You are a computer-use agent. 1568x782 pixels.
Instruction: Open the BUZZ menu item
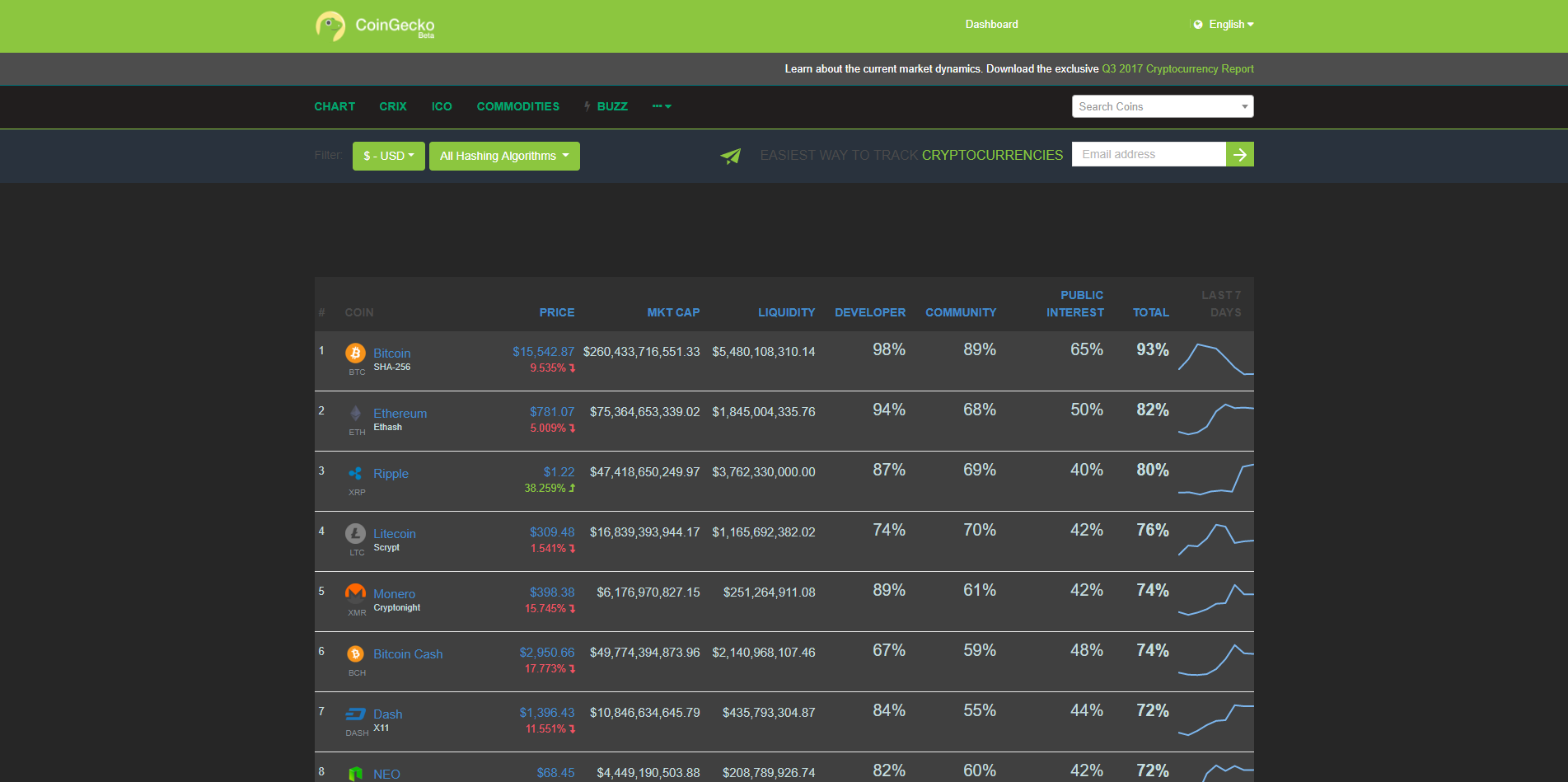pyautogui.click(x=612, y=106)
